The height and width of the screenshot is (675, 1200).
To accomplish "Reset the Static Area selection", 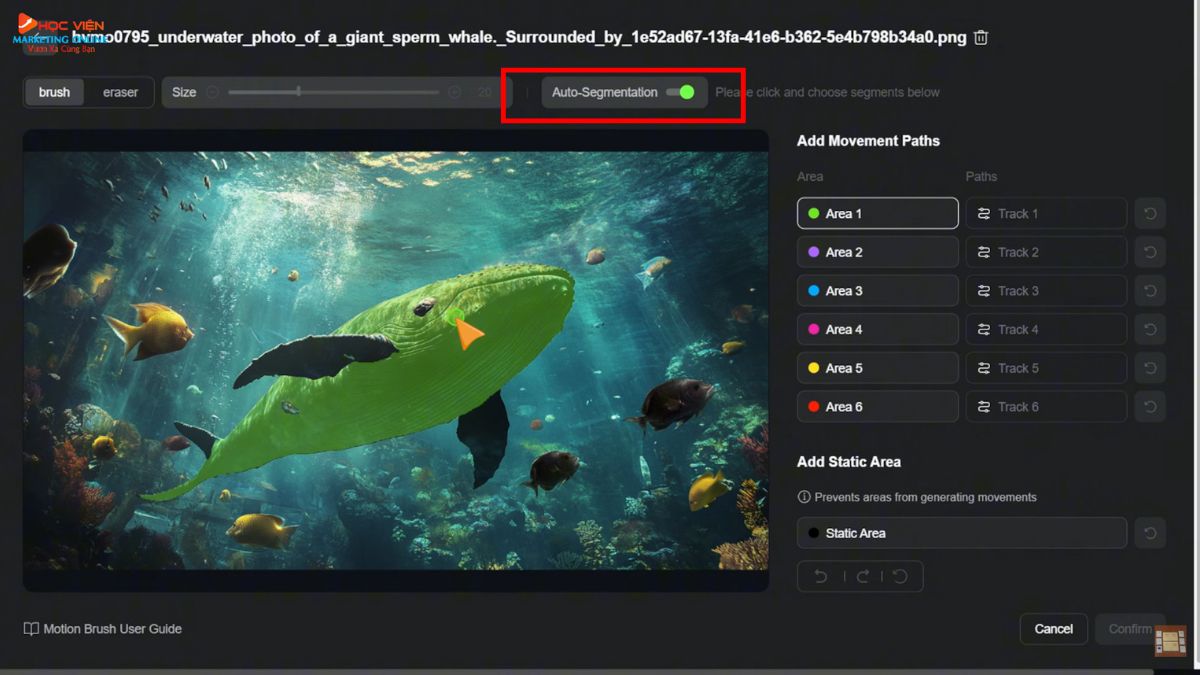I will pyautogui.click(x=1150, y=533).
